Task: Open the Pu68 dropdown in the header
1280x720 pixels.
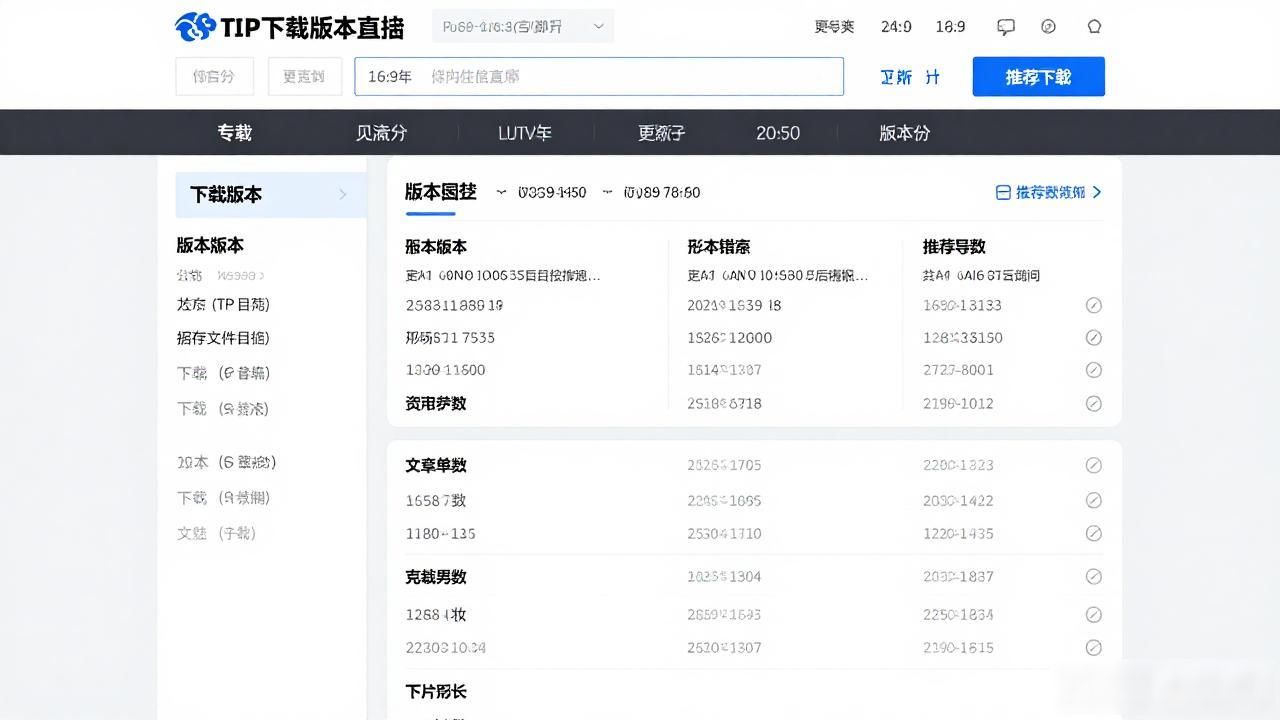Action: pyautogui.click(x=523, y=26)
